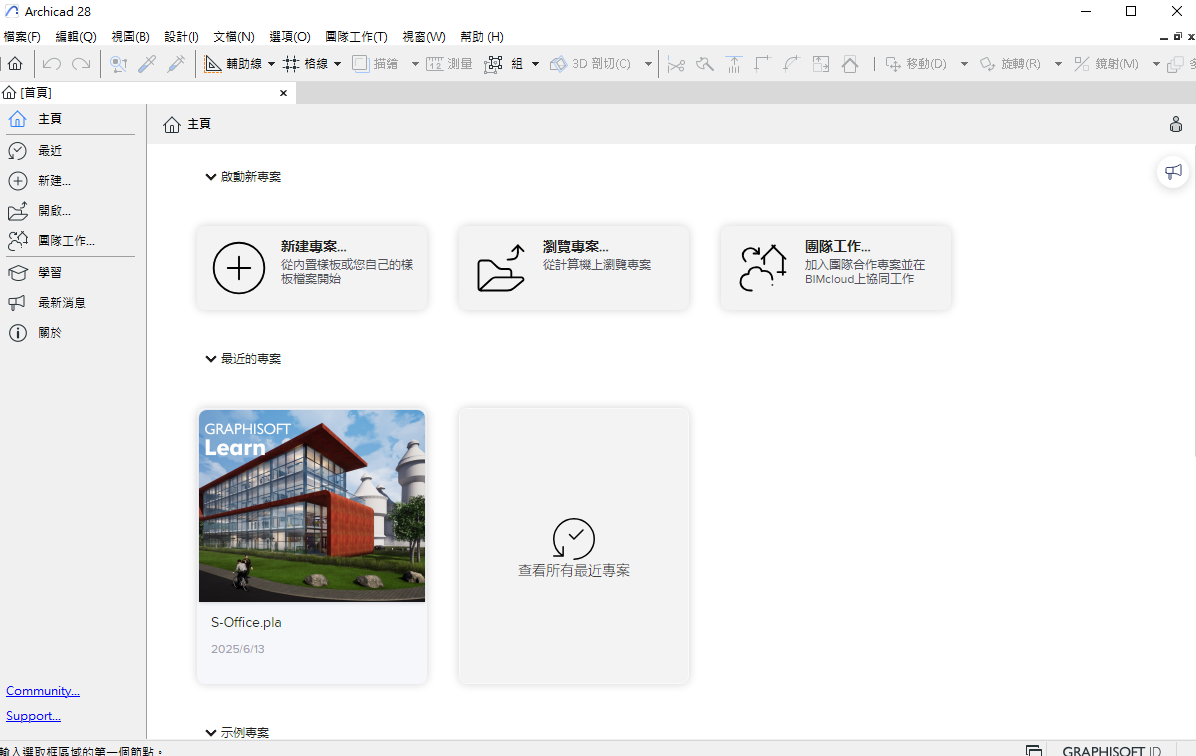The image size is (1196, 756).
Task: Click the Intersect icon with upward arrow
Action: click(x=734, y=64)
